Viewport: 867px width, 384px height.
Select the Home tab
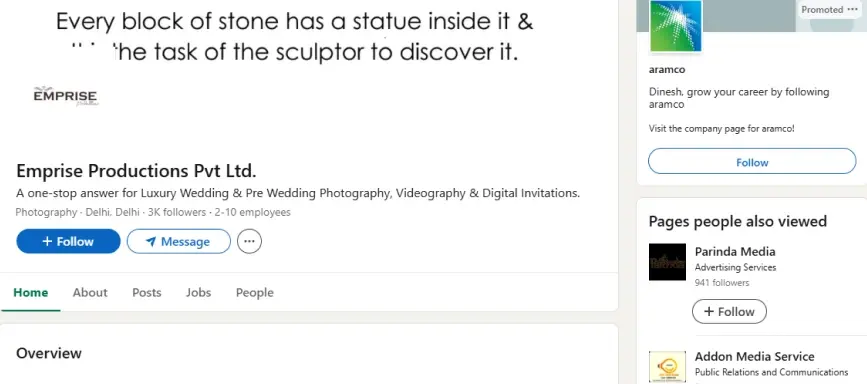[30, 292]
